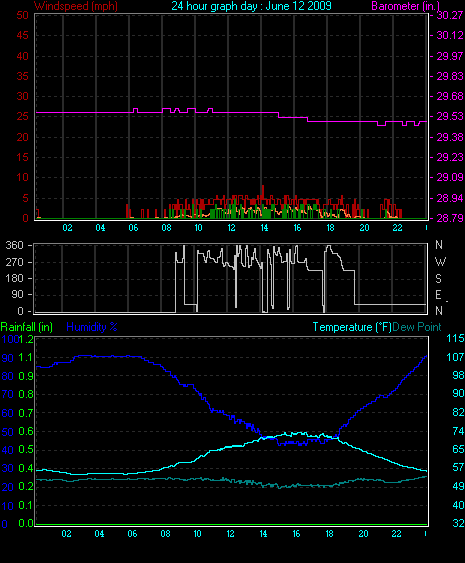Click hour label 22 under windspeed graph
The width and height of the screenshot is (465, 563).
397,228
